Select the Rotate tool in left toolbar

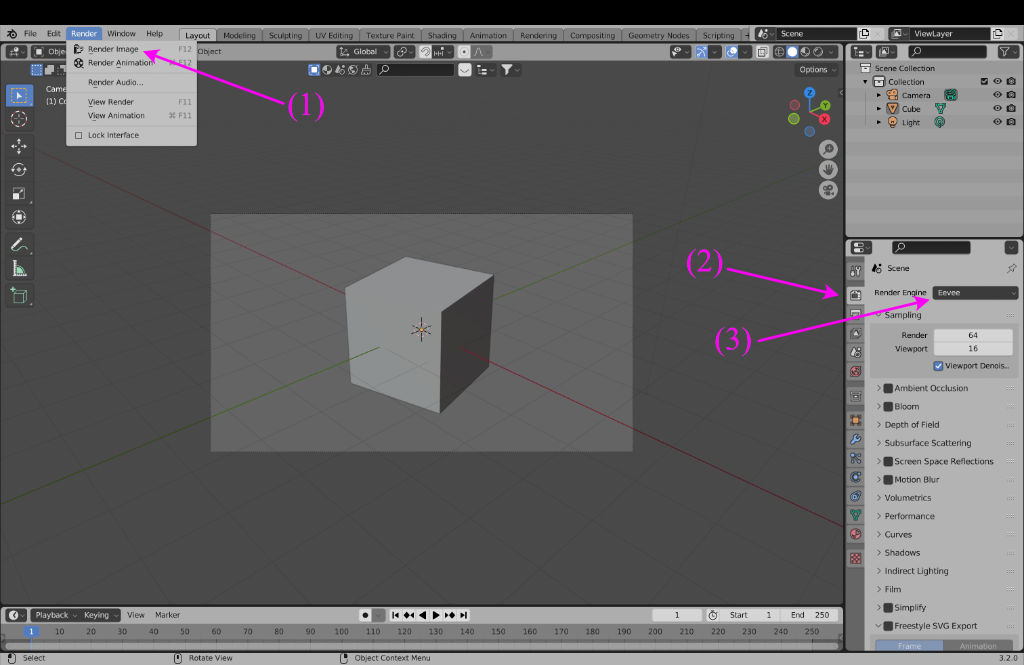click(x=19, y=170)
